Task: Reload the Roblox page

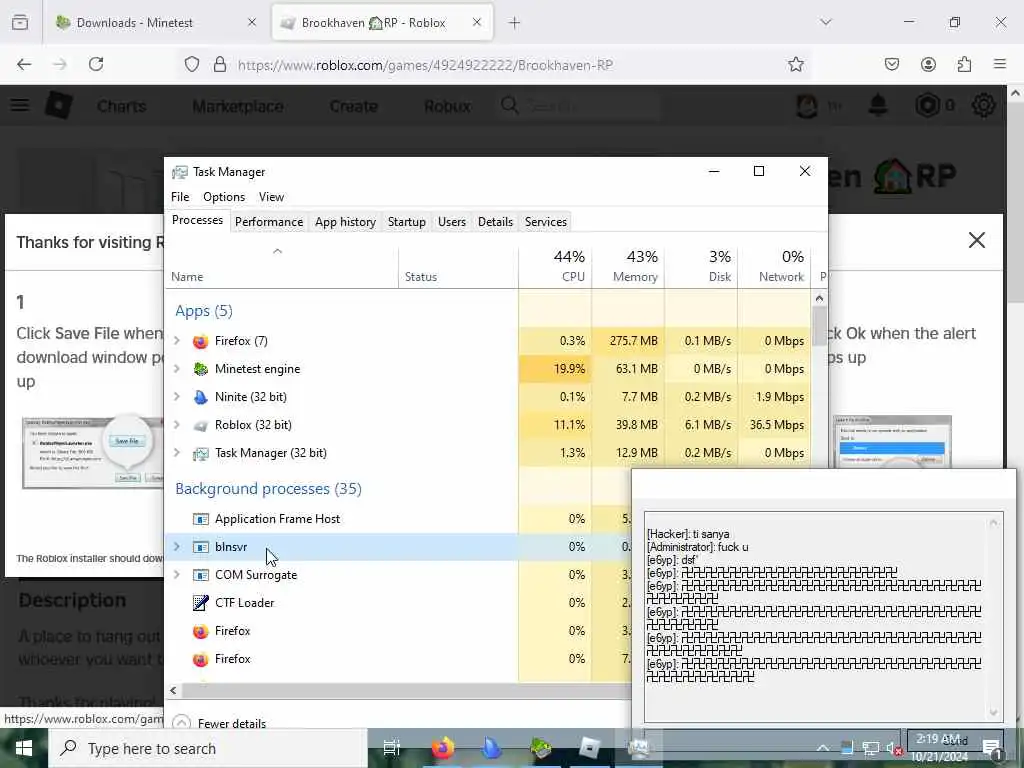Action: pyautogui.click(x=96, y=64)
